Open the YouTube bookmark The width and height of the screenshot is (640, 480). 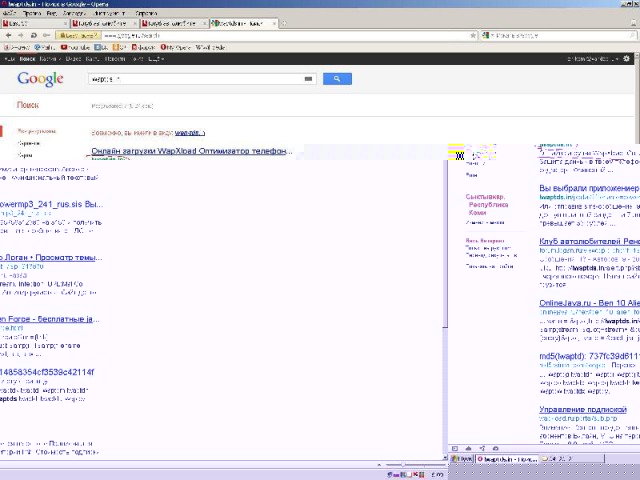tap(75, 47)
